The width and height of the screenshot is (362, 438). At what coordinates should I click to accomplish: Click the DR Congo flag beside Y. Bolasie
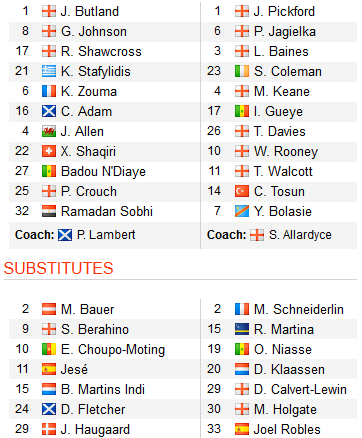242,211
